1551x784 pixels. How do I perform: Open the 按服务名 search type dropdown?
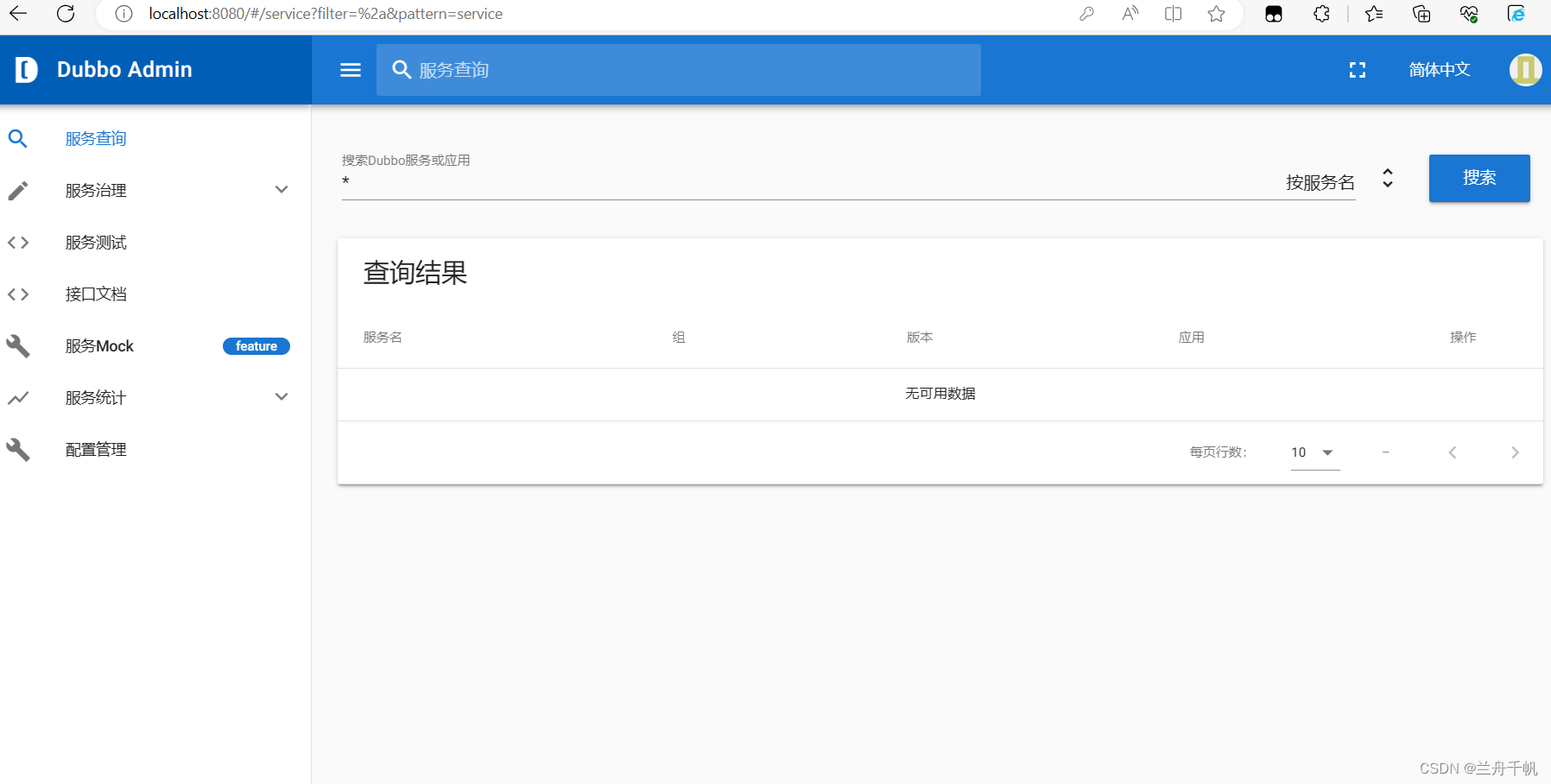pos(1320,182)
